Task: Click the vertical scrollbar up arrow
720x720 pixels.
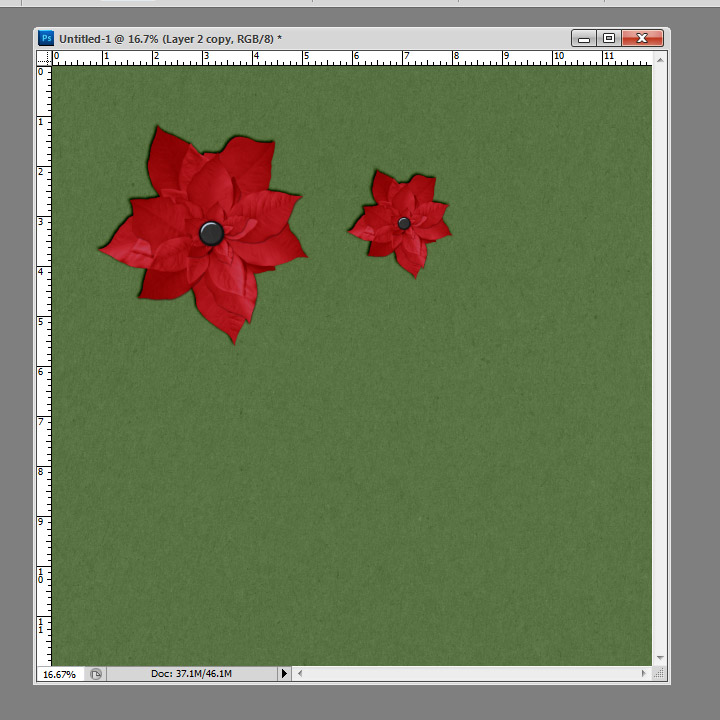Action: (660, 60)
